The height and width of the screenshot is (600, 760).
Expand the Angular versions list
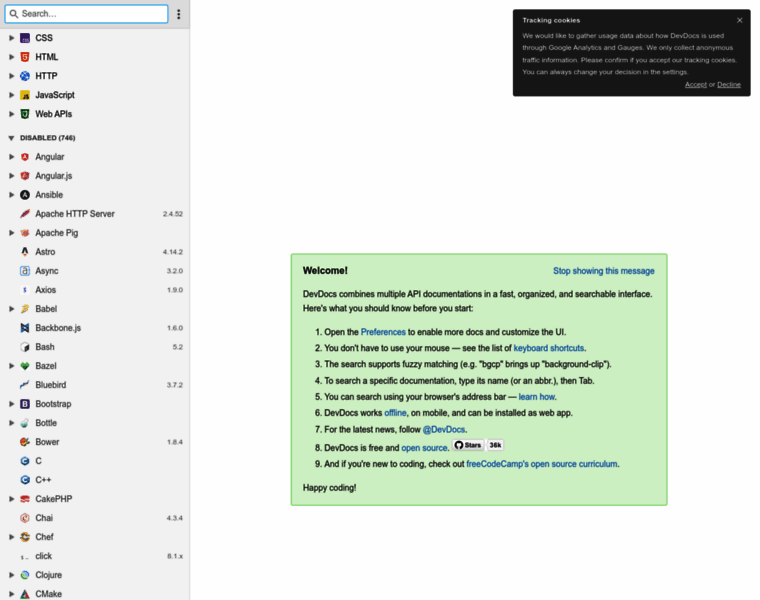[x=11, y=157]
